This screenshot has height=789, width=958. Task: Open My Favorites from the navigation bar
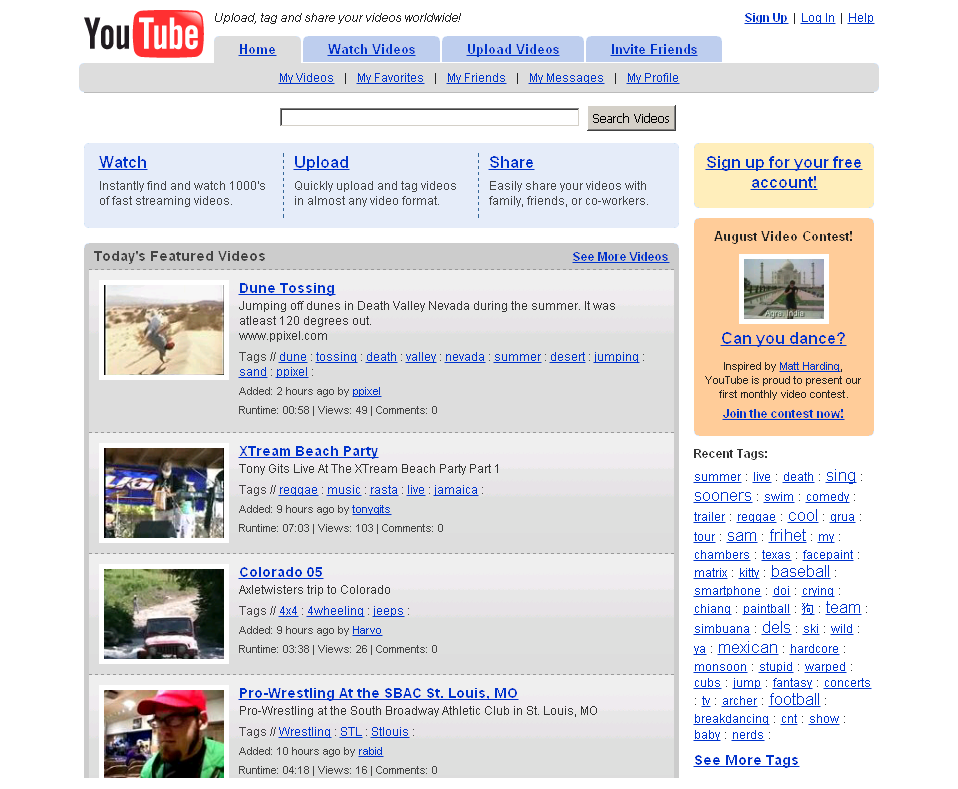pyautogui.click(x=390, y=77)
